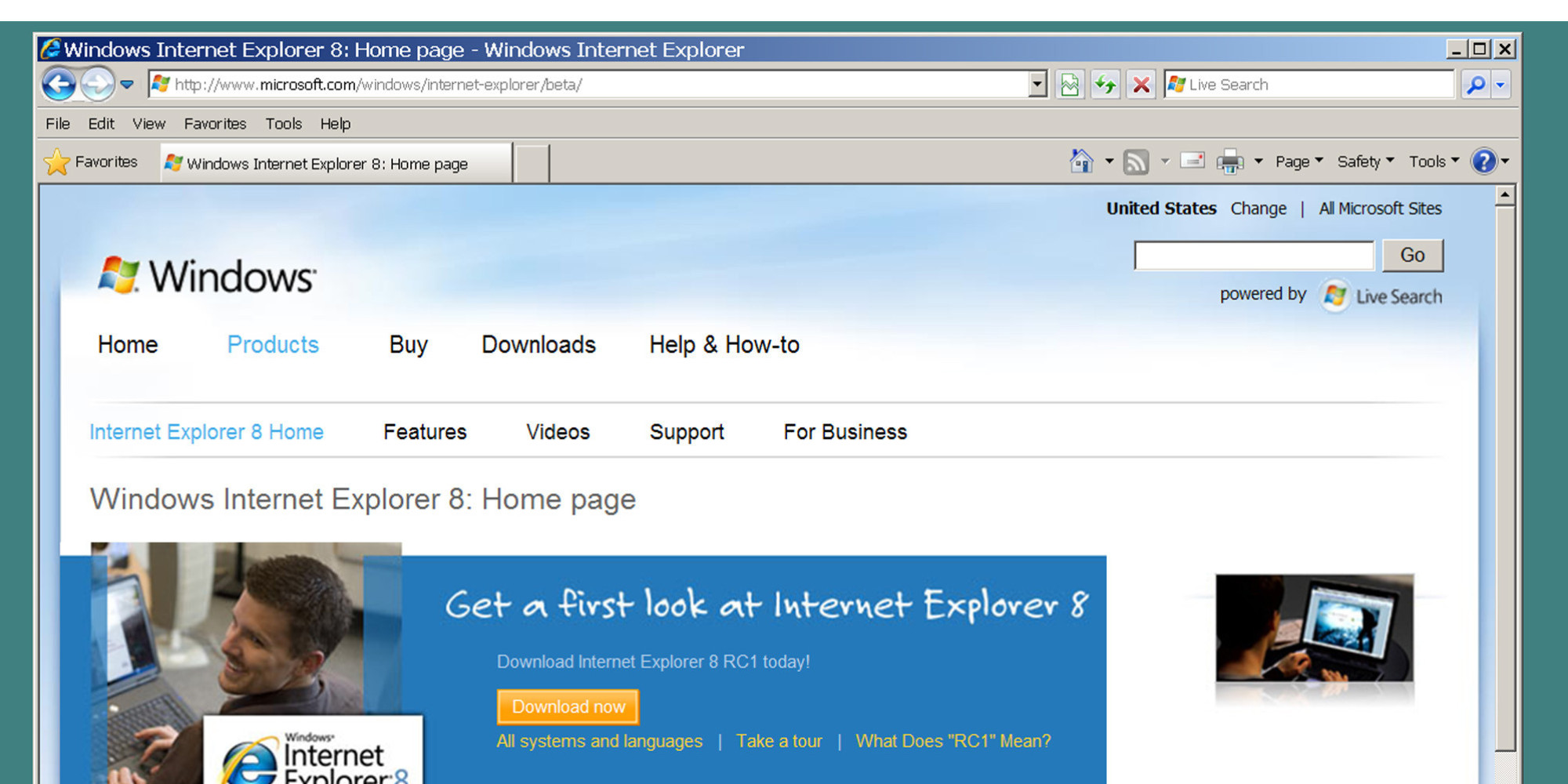This screenshot has height=784, width=1568.
Task: Click the Live Search toolbar box
Action: click(x=1309, y=84)
